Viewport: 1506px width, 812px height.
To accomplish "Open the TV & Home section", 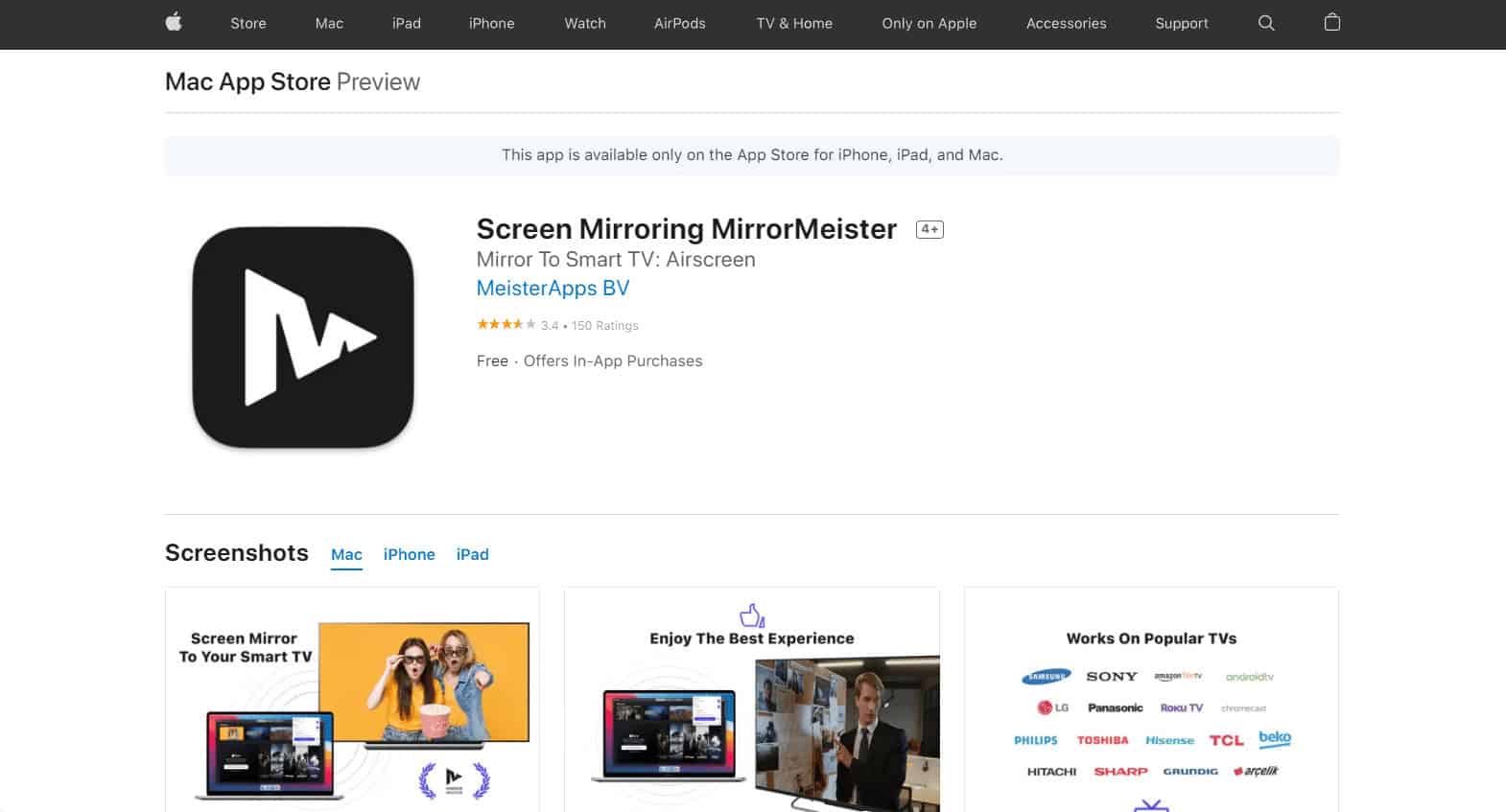I will [794, 23].
